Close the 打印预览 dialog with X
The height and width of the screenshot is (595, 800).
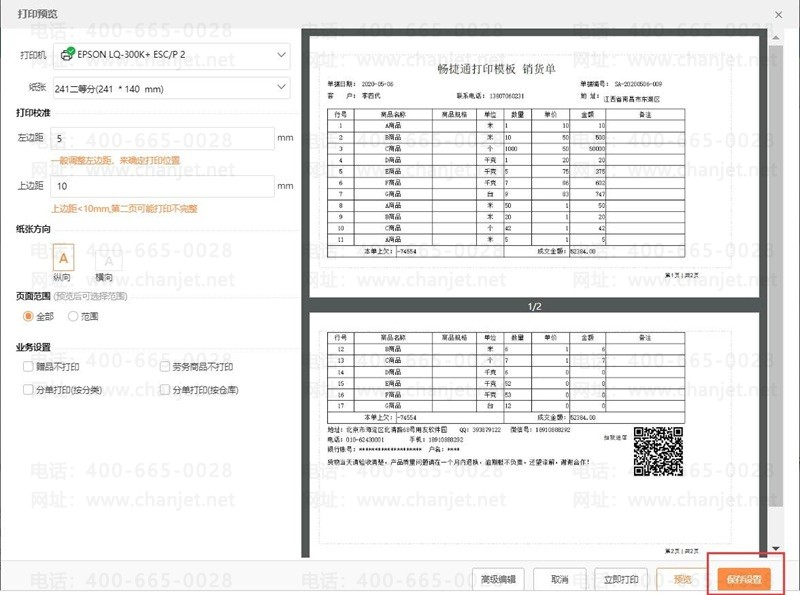tap(779, 14)
